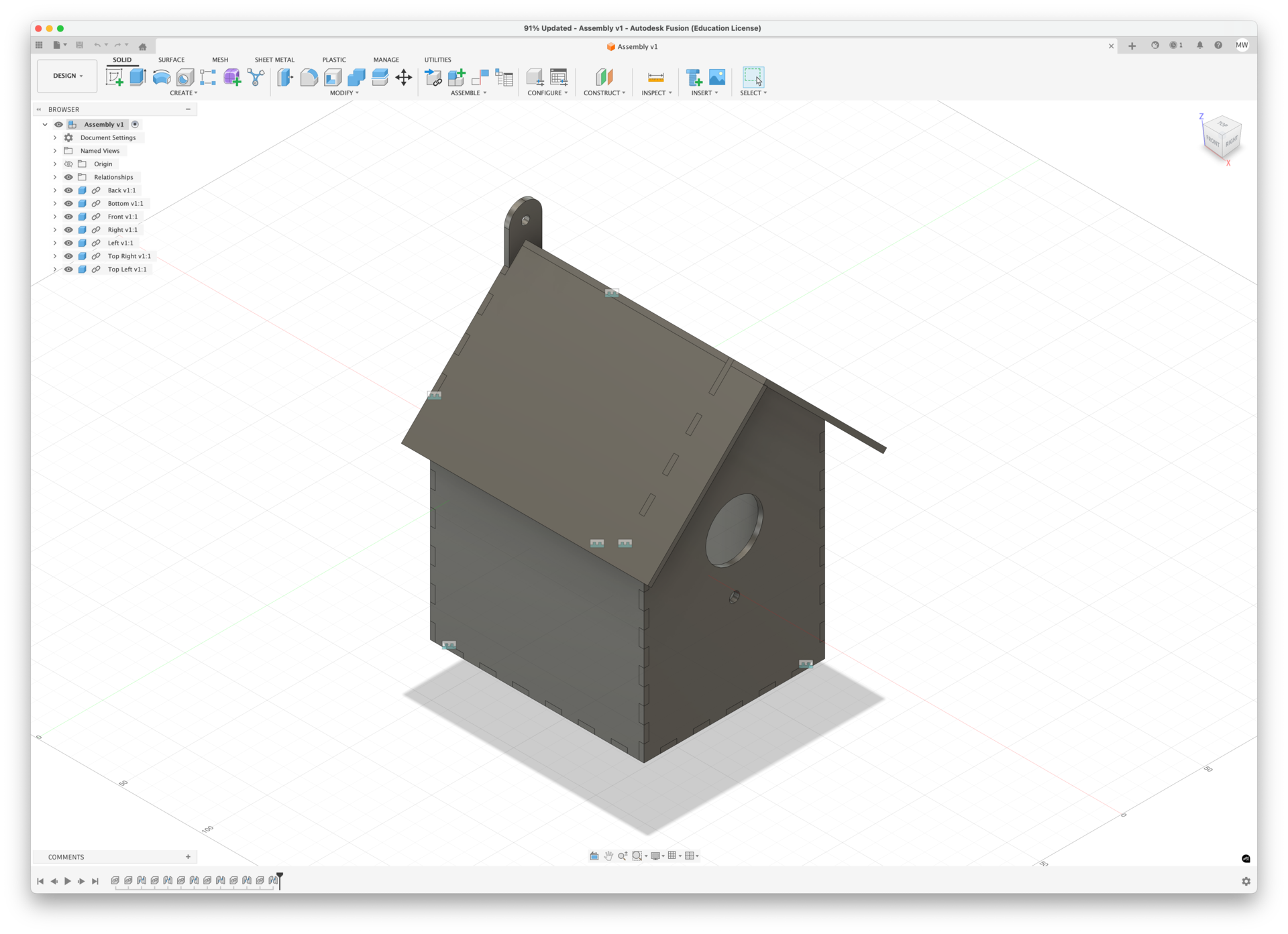
Task: Show the hidden Origin folder
Action: [x=68, y=164]
